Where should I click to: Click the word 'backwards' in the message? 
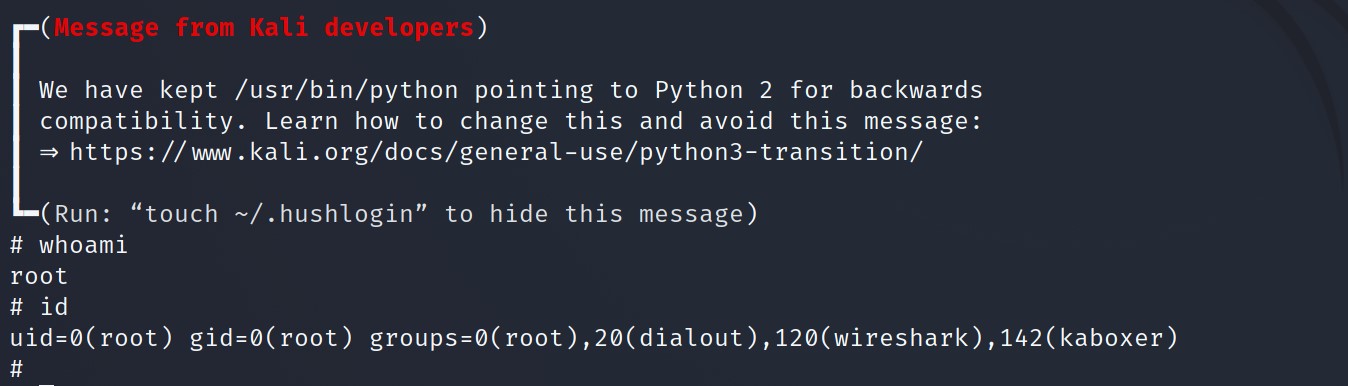coord(917,91)
